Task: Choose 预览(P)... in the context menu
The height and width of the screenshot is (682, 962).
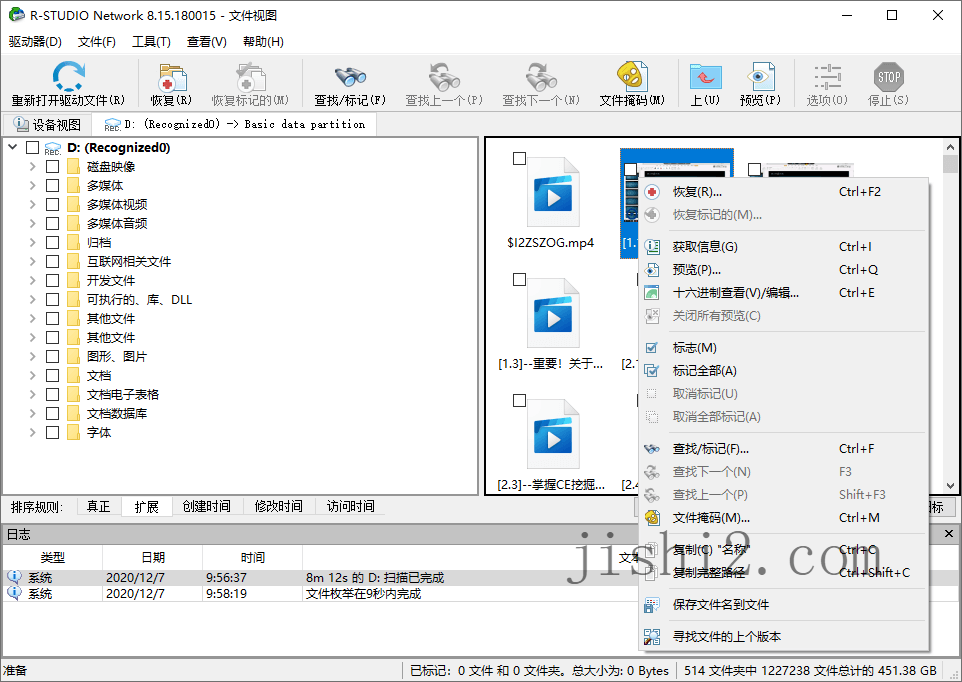Action: (x=783, y=270)
